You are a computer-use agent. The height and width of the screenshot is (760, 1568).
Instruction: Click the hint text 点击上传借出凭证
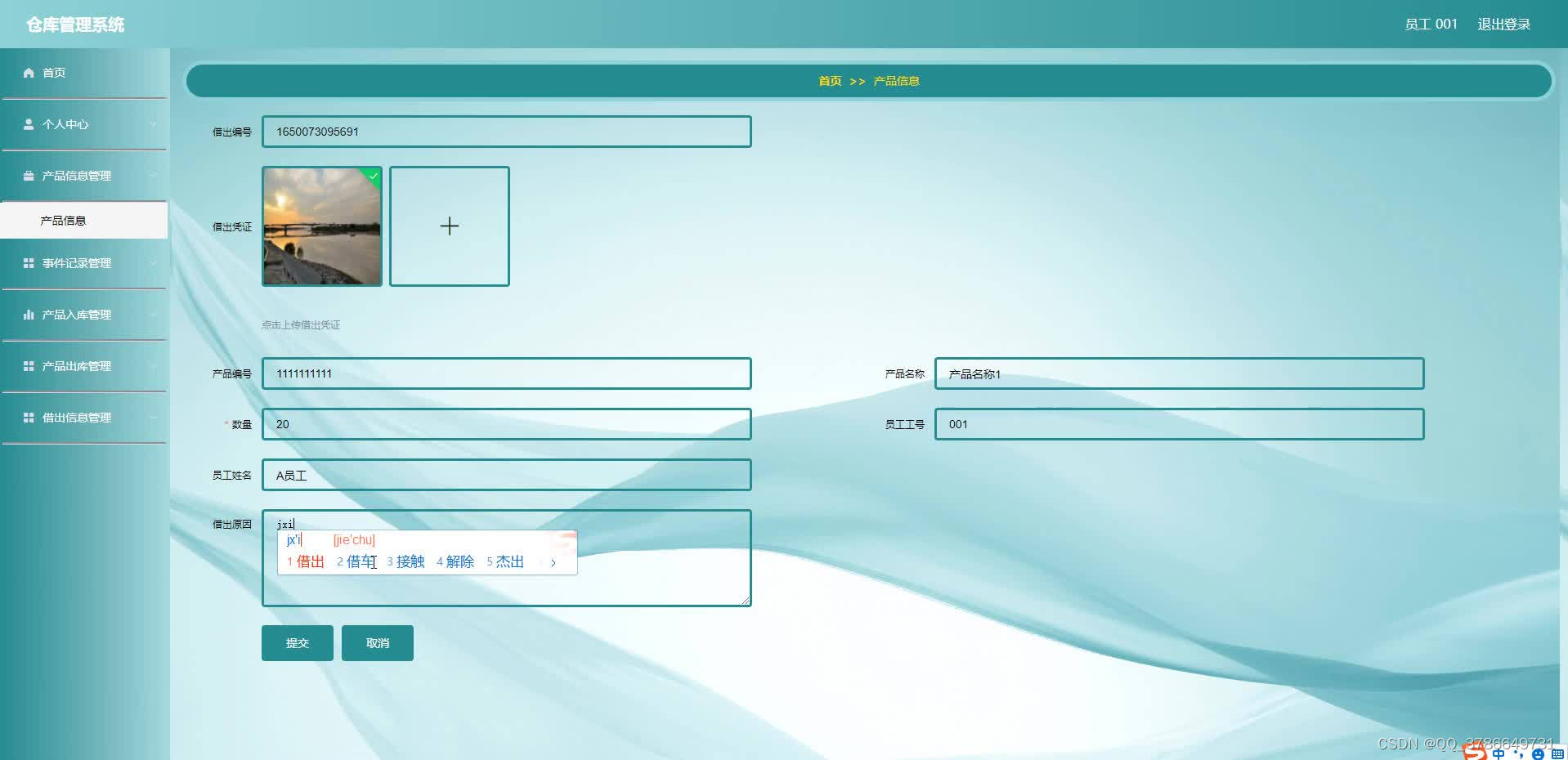point(301,324)
